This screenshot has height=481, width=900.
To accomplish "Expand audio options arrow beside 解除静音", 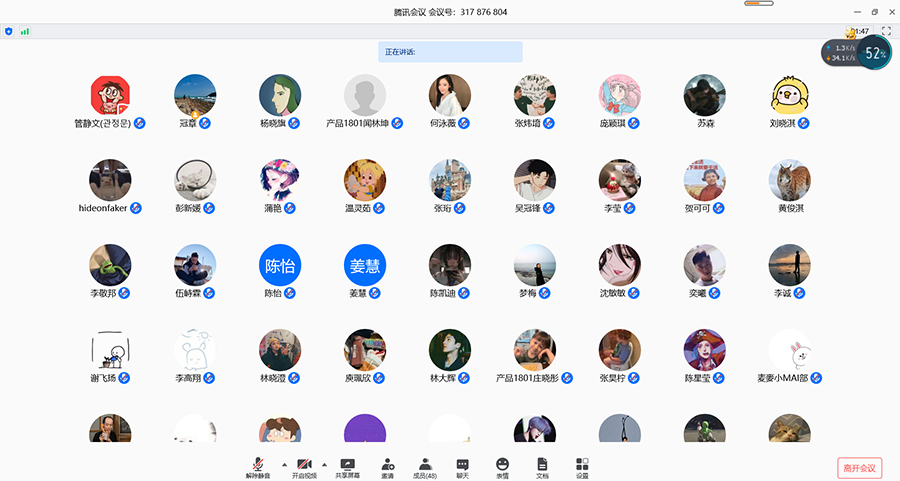I will 283,465.
